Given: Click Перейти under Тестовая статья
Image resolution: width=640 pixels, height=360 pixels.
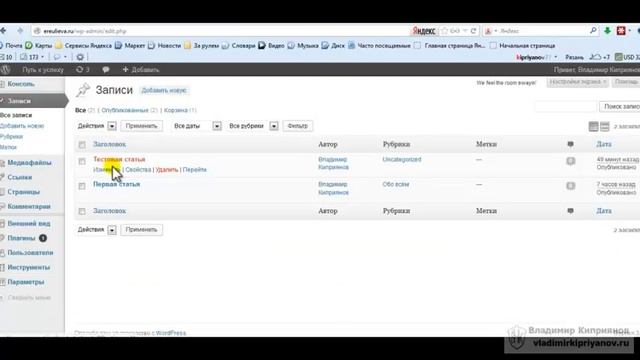Looking at the screenshot, I should 195,169.
